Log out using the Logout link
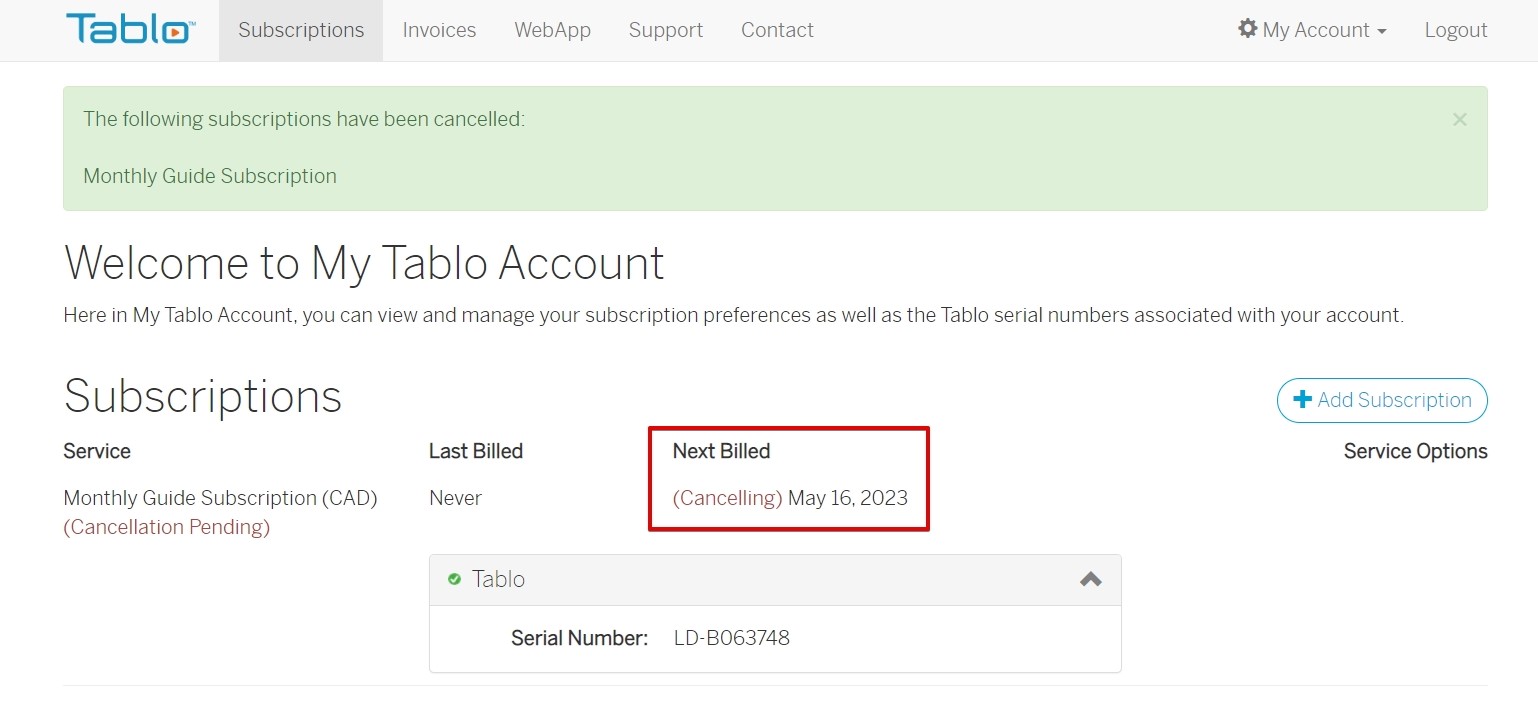Screen dimensions: 1538x704 point(1456,30)
